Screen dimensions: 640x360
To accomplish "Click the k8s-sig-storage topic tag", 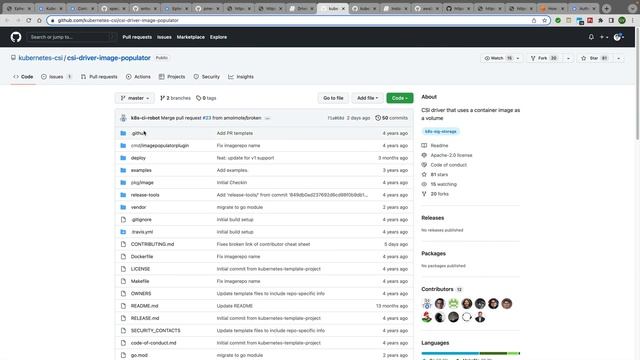I will [x=440, y=131].
